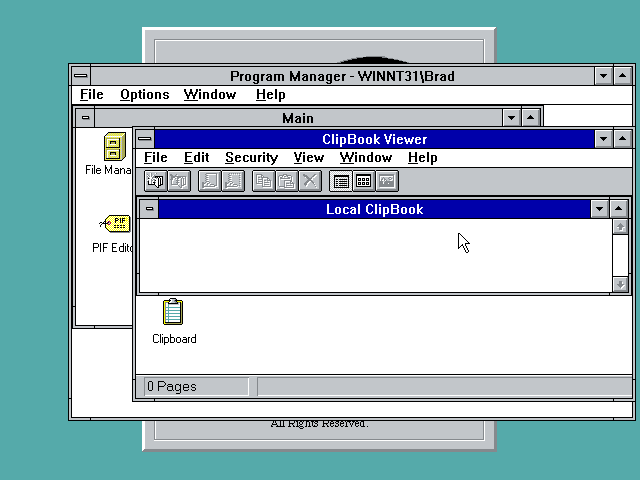Screen dimensions: 640x480
Task: Switch to Table of Contents view button
Action: (340, 181)
